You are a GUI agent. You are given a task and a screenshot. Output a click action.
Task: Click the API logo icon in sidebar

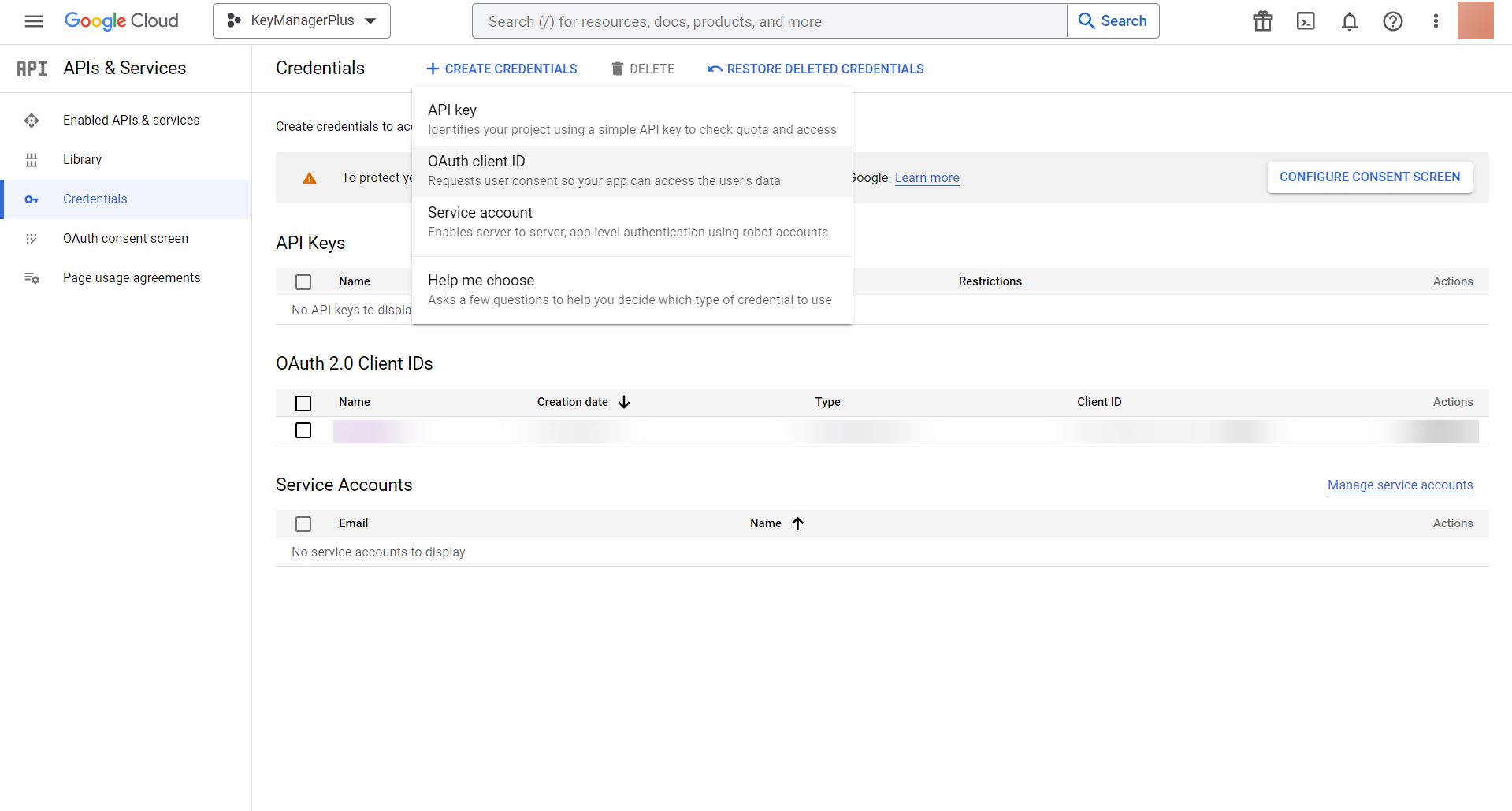[32, 69]
